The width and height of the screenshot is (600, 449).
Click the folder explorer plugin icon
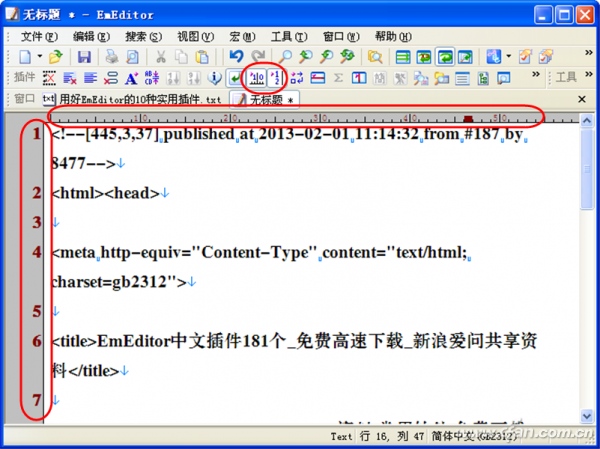(442, 78)
